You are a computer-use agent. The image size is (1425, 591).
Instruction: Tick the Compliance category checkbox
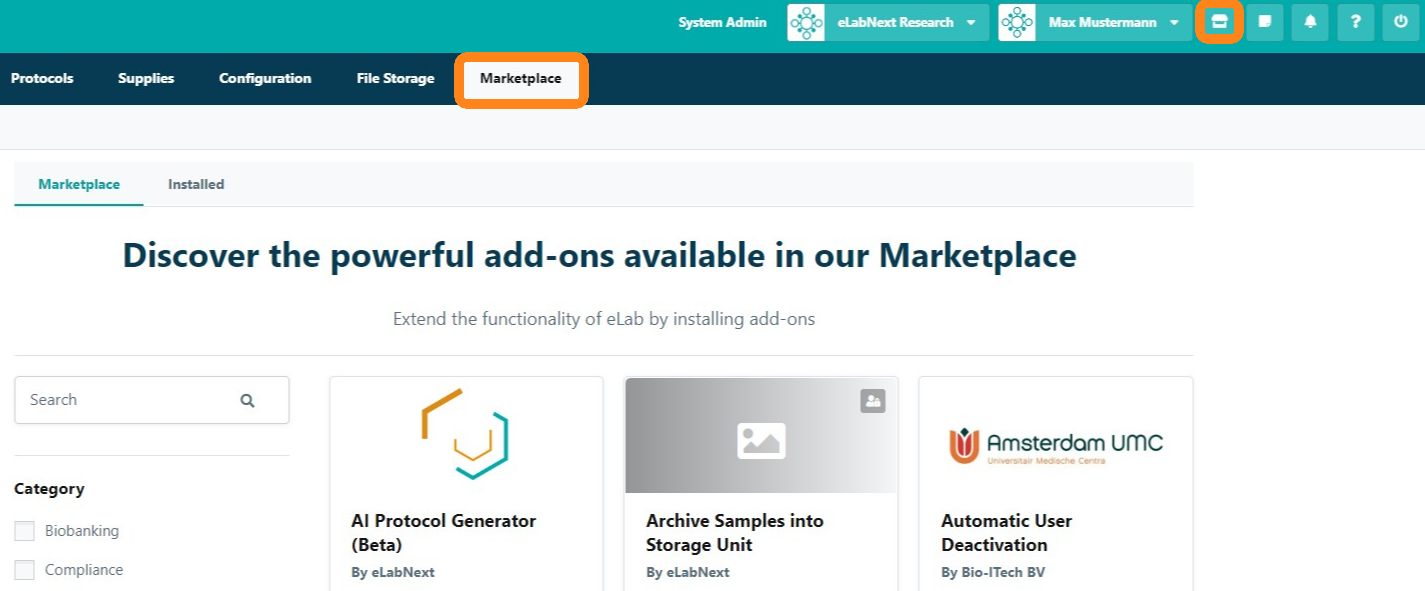pos(24,570)
